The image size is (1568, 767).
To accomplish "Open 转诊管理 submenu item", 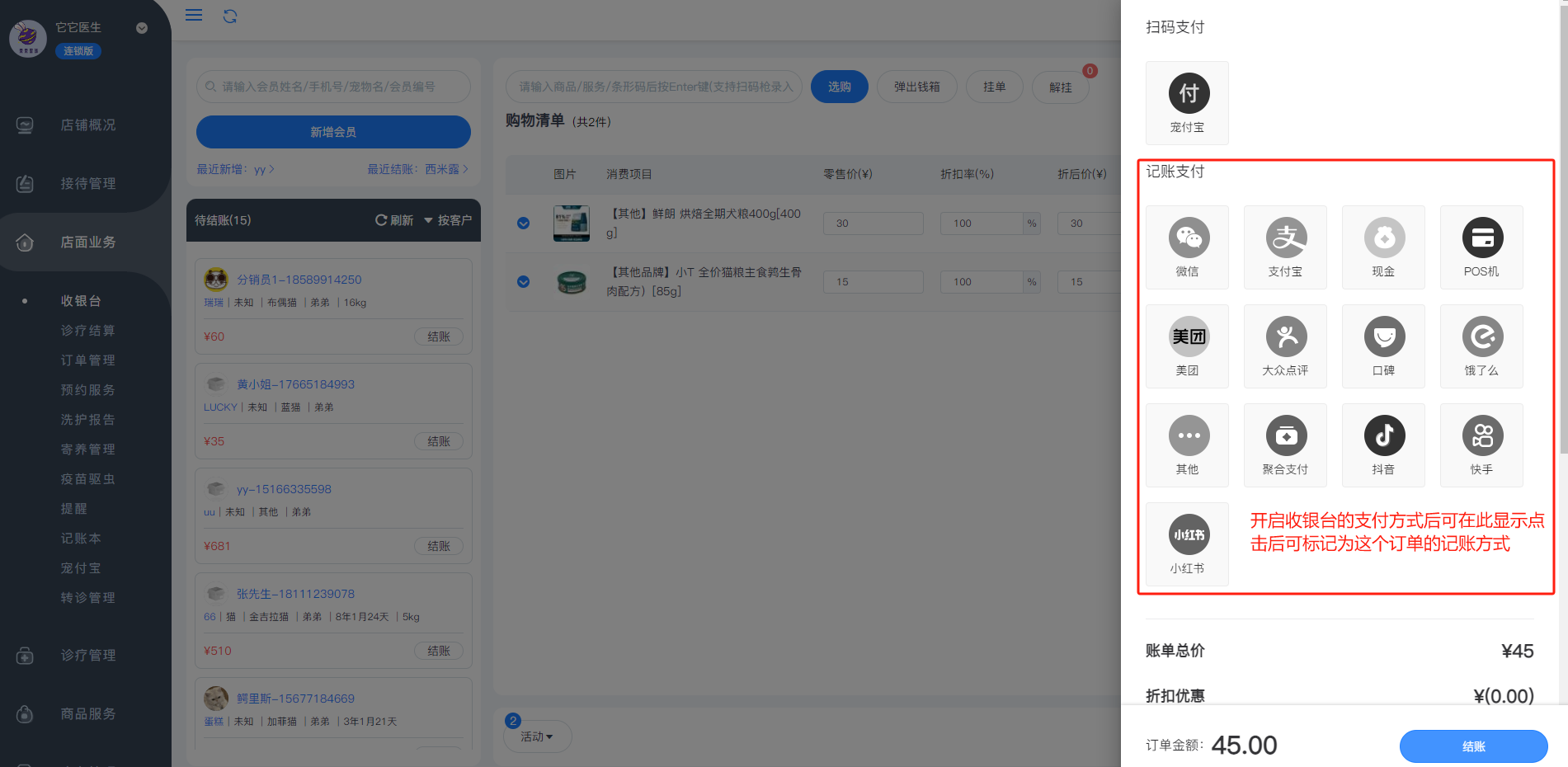I will coord(87,598).
